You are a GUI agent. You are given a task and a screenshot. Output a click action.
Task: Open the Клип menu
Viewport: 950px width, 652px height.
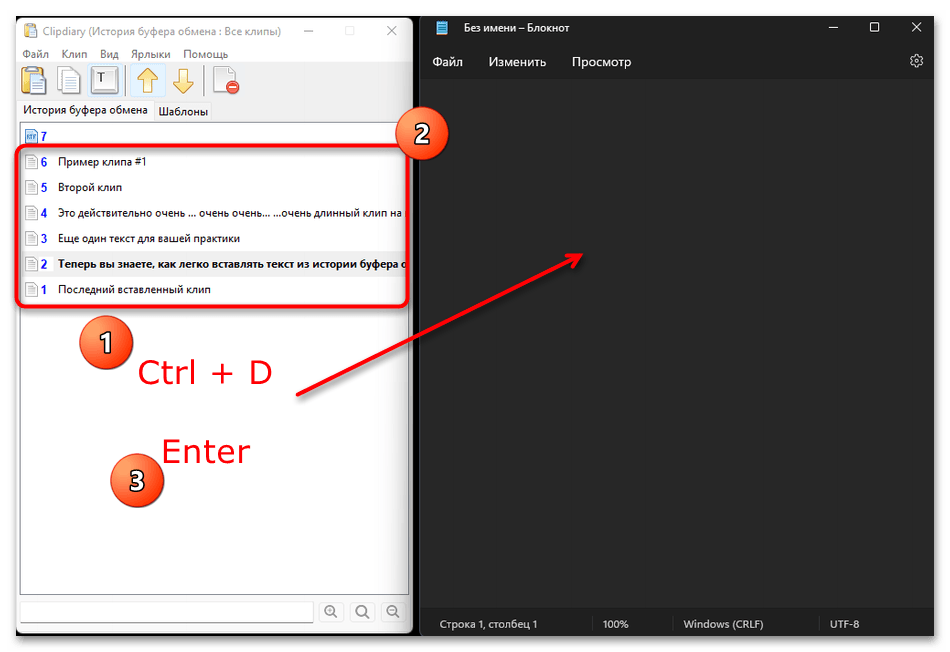[x=74, y=54]
